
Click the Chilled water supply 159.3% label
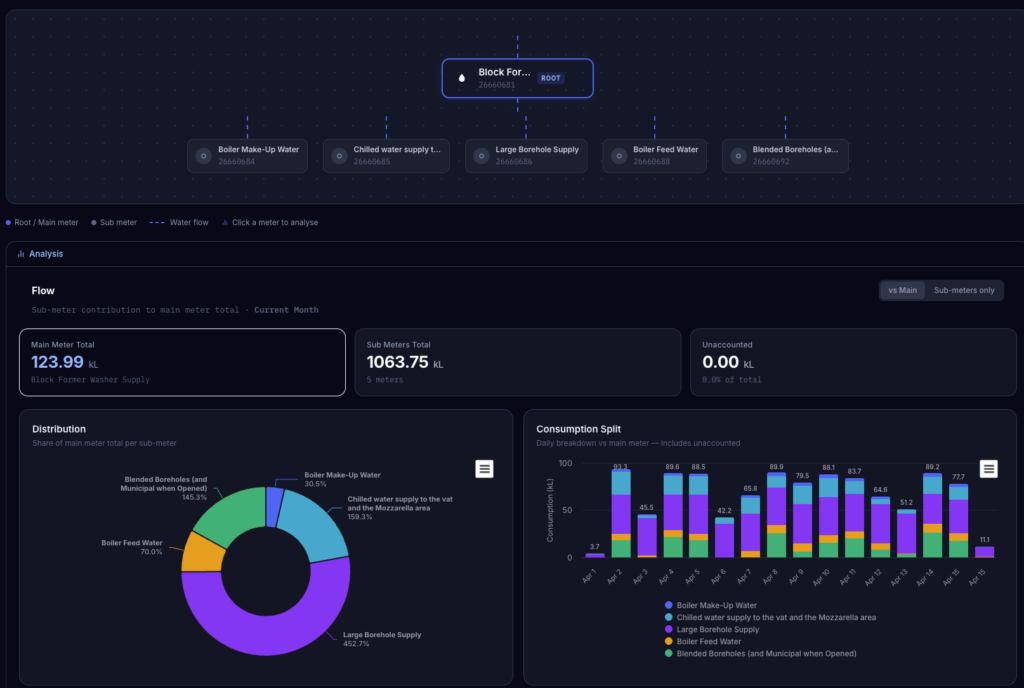point(400,508)
